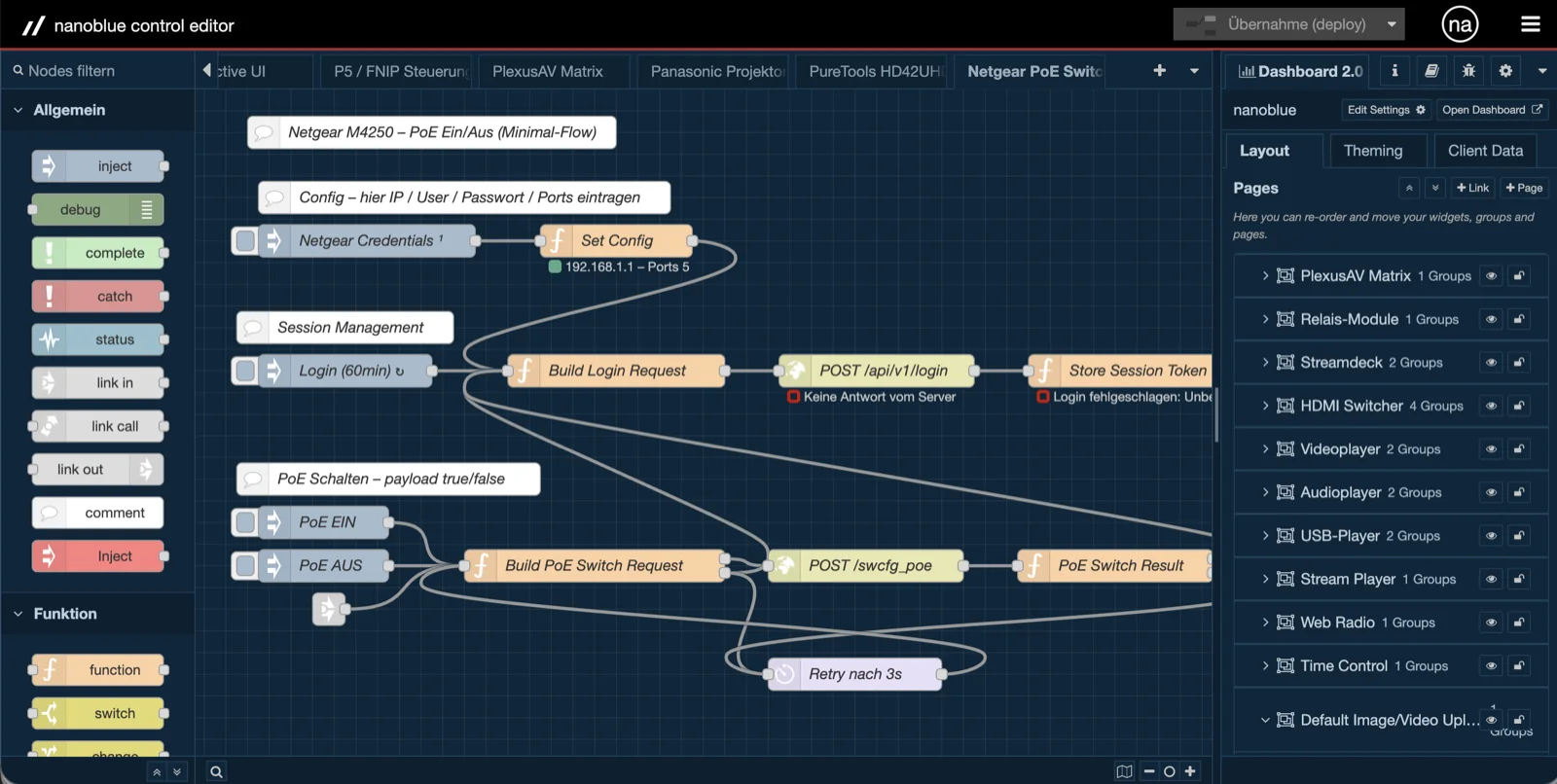Select the unlabeled link node below PoE AUS
This screenshot has width=1557, height=784.
(329, 609)
